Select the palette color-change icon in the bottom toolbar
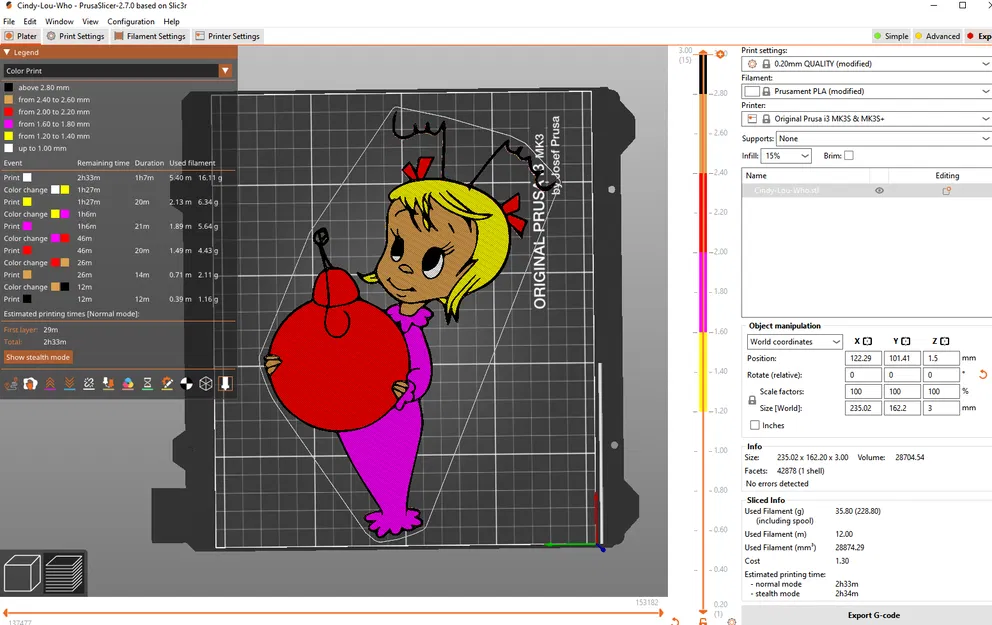Image resolution: width=992 pixels, height=625 pixels. [126, 383]
